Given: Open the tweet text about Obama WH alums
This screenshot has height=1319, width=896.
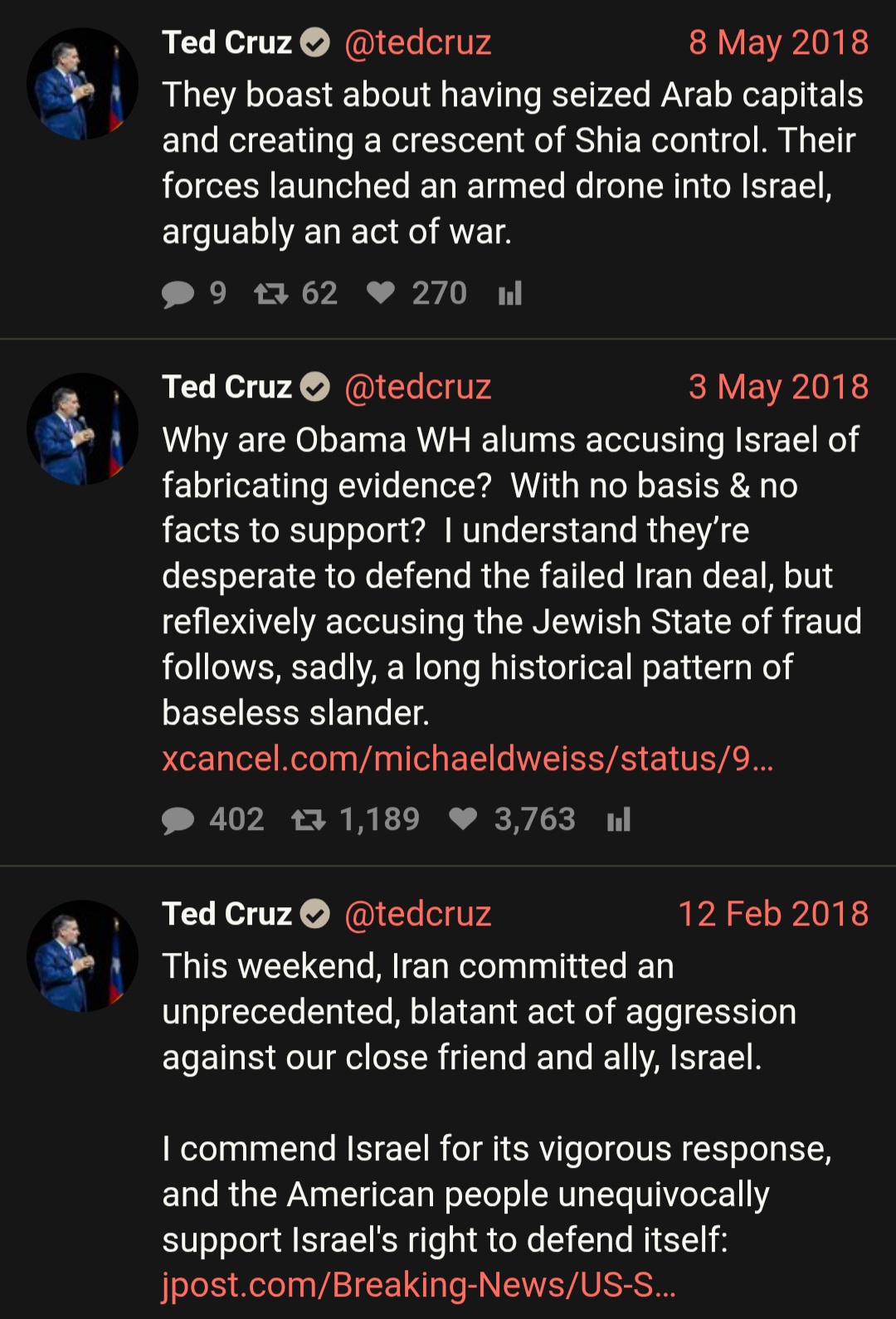Looking at the screenshot, I should coord(512,576).
